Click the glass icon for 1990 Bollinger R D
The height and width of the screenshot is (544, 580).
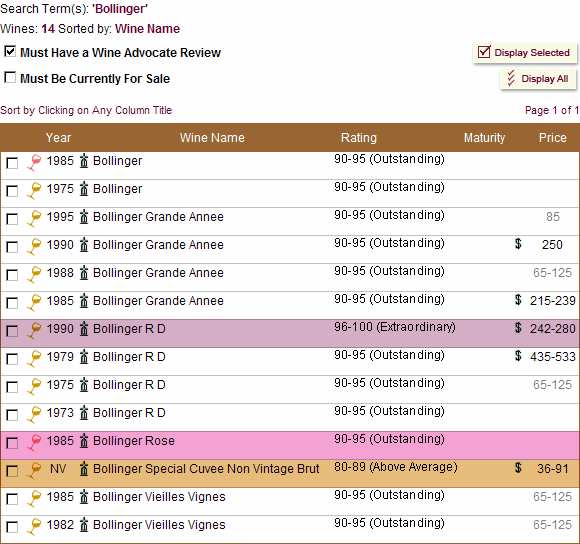[x=34, y=331]
